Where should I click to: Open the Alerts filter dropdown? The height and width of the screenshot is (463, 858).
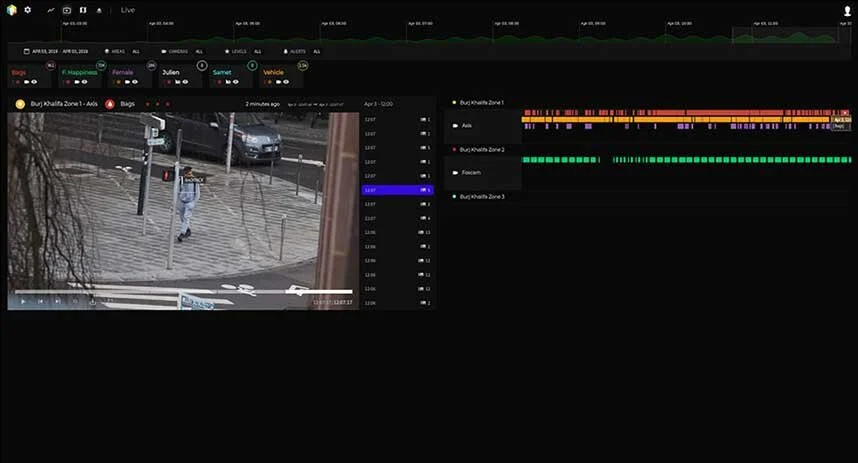[x=302, y=51]
